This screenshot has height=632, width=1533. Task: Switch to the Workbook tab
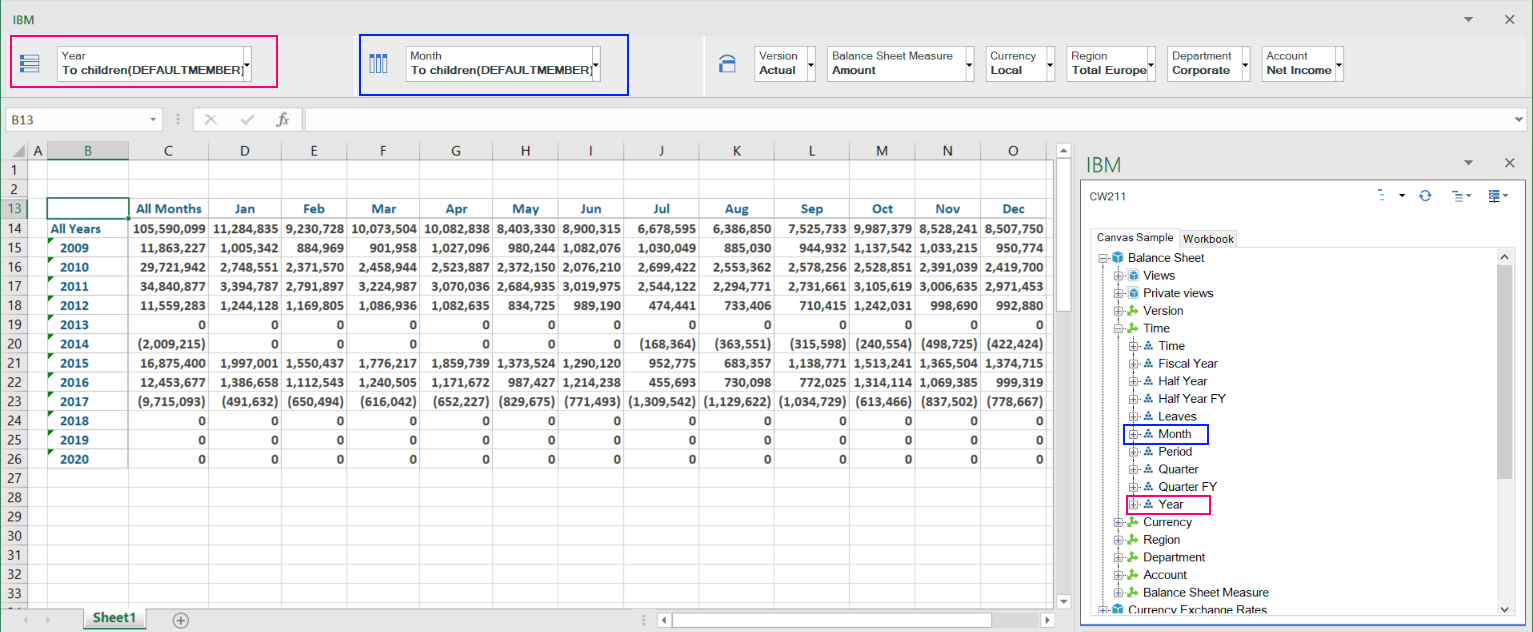click(1208, 238)
